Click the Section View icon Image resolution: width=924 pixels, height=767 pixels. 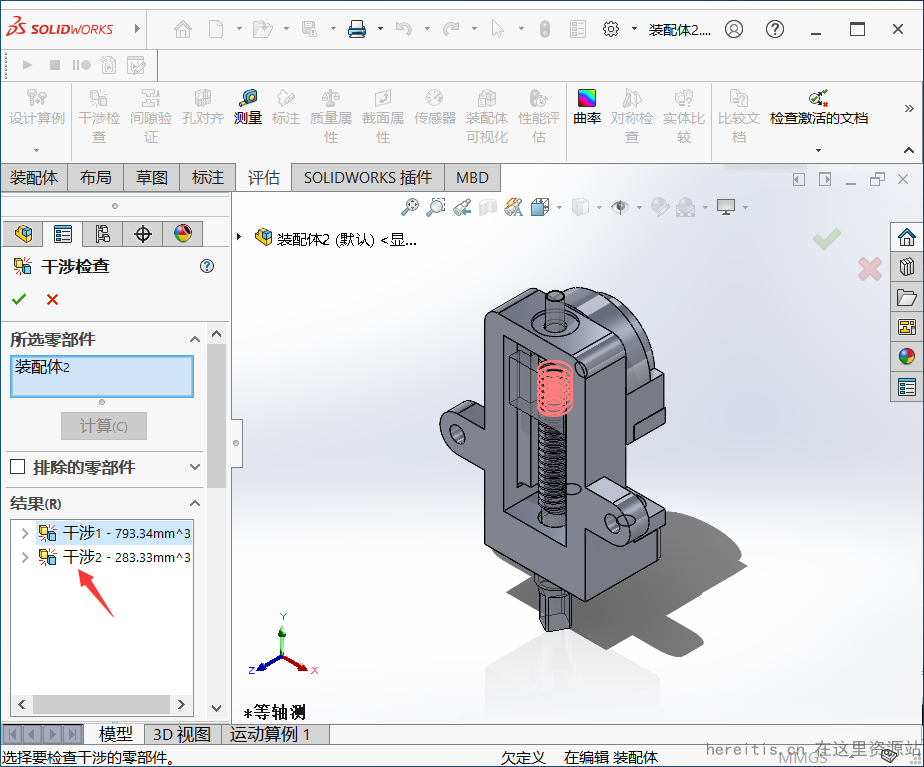tap(488, 207)
